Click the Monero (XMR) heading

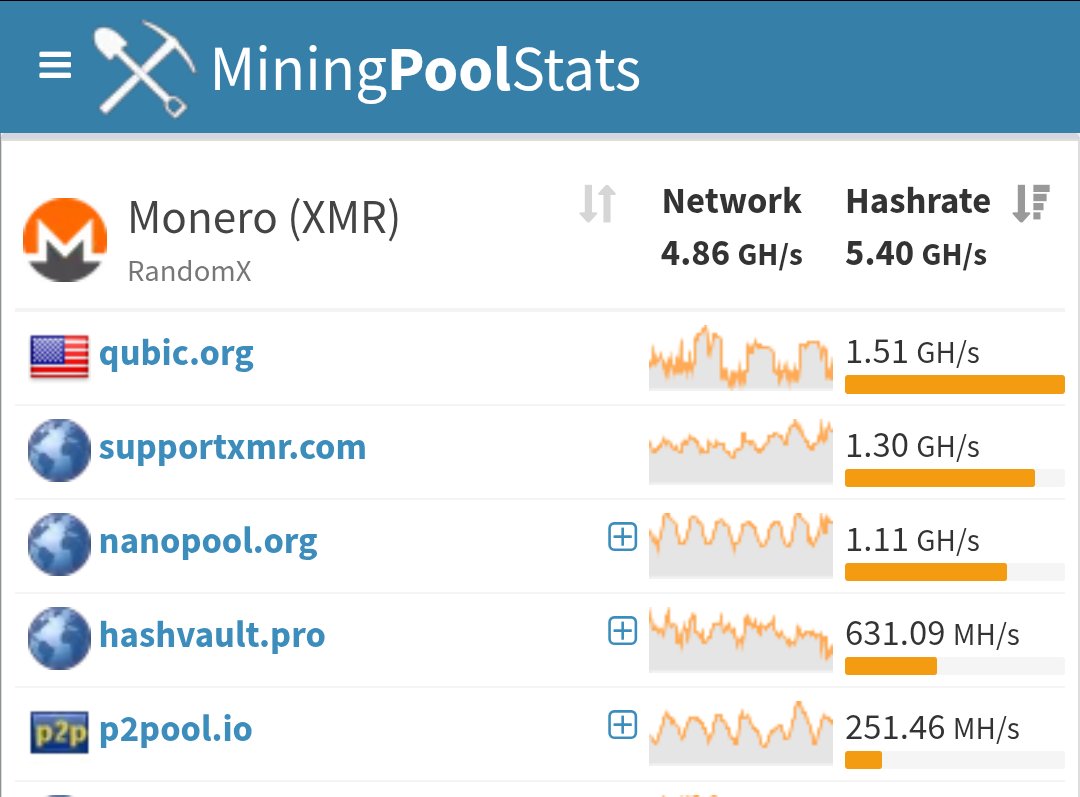coord(263,218)
